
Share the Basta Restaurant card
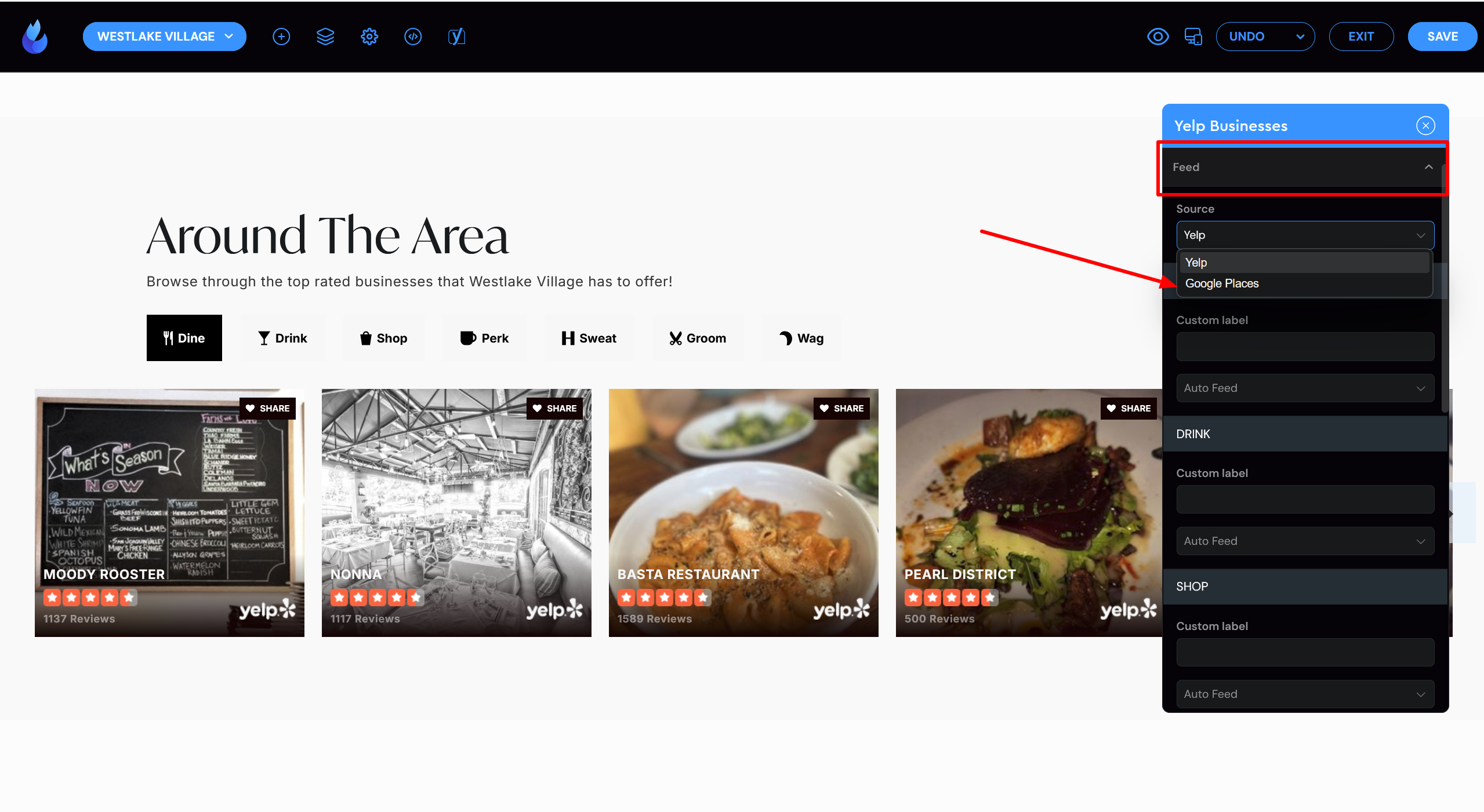(841, 408)
